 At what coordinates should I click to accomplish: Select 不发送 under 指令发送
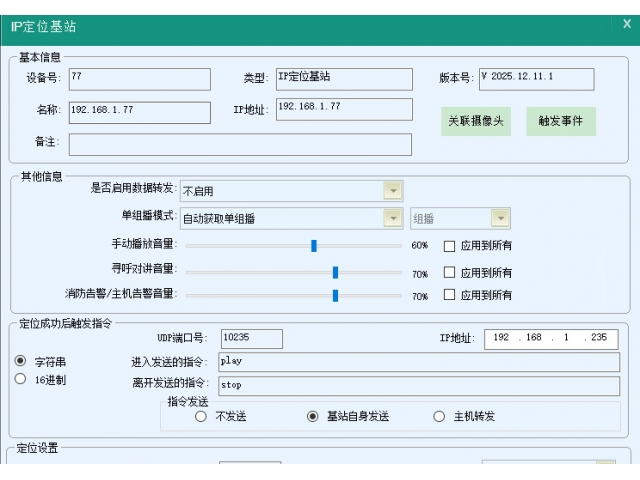click(x=201, y=416)
